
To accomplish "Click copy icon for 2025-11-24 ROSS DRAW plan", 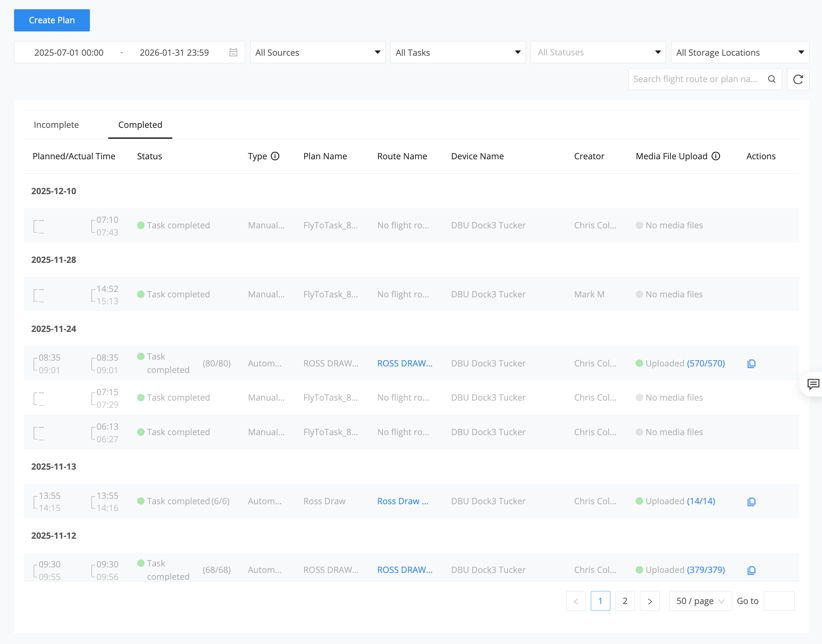I will 751,364.
